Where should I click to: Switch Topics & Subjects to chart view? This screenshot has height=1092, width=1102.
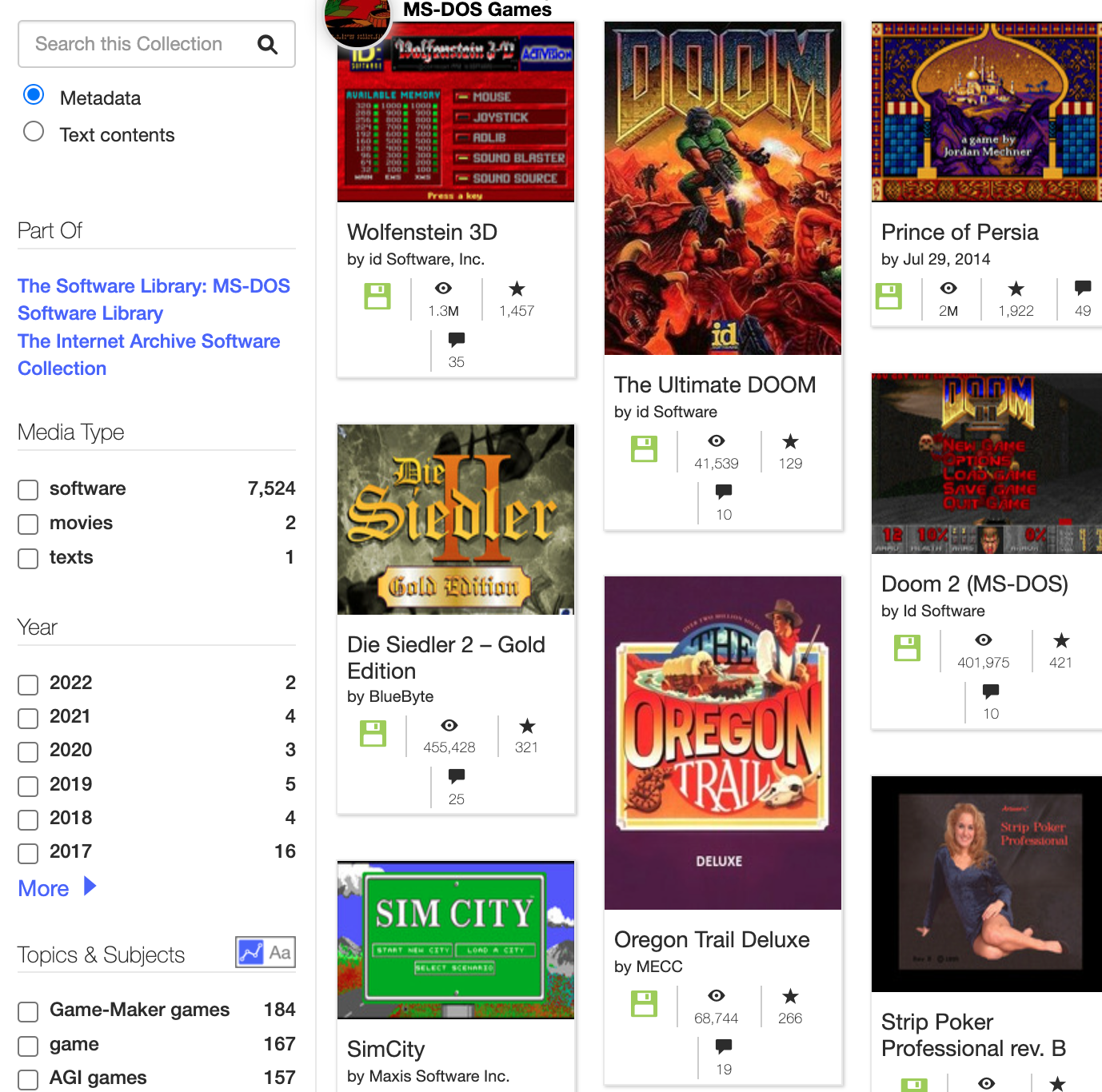(250, 952)
